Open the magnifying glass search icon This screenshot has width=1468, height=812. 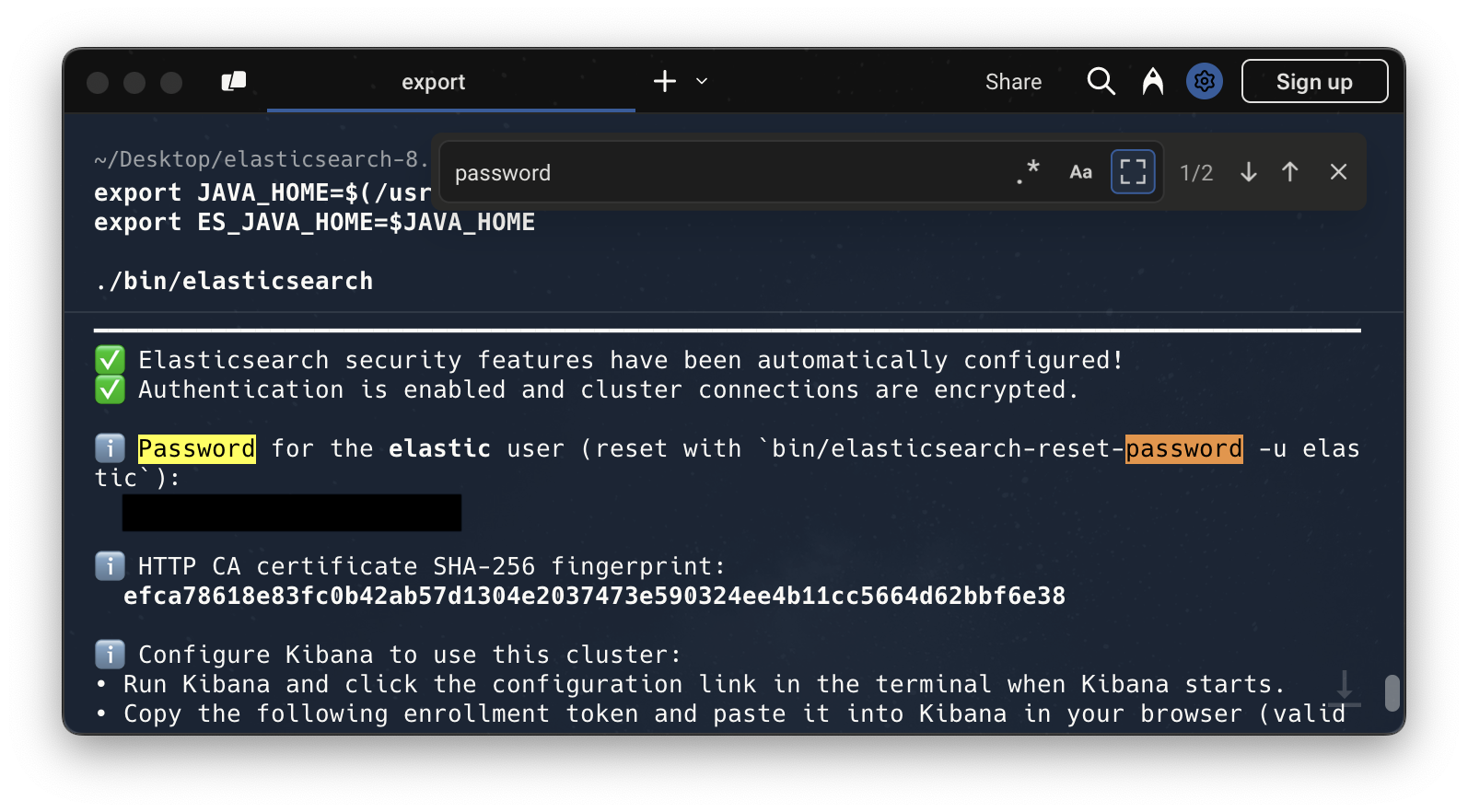point(1101,82)
